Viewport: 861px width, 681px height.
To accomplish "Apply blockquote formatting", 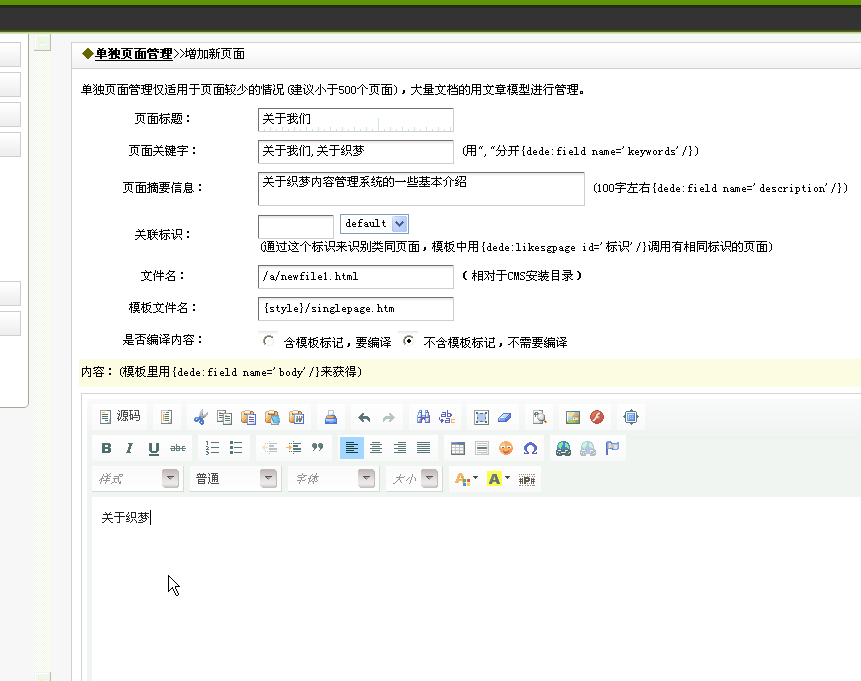I will tap(317, 448).
